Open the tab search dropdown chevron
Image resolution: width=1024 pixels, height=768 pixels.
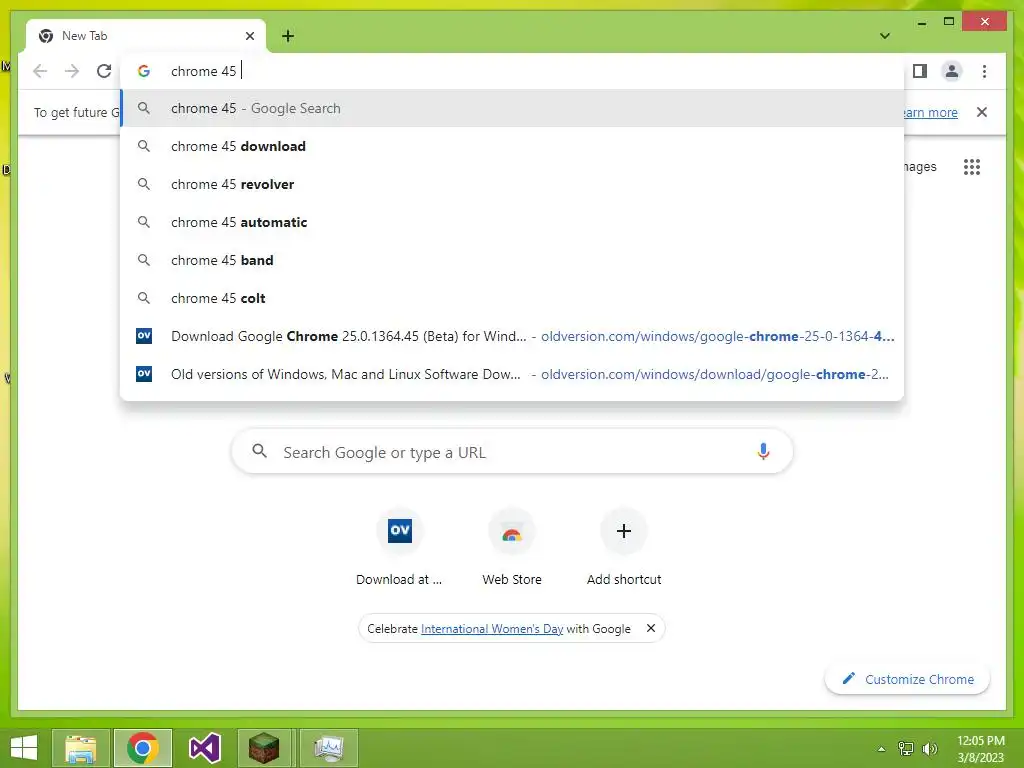[x=884, y=36]
